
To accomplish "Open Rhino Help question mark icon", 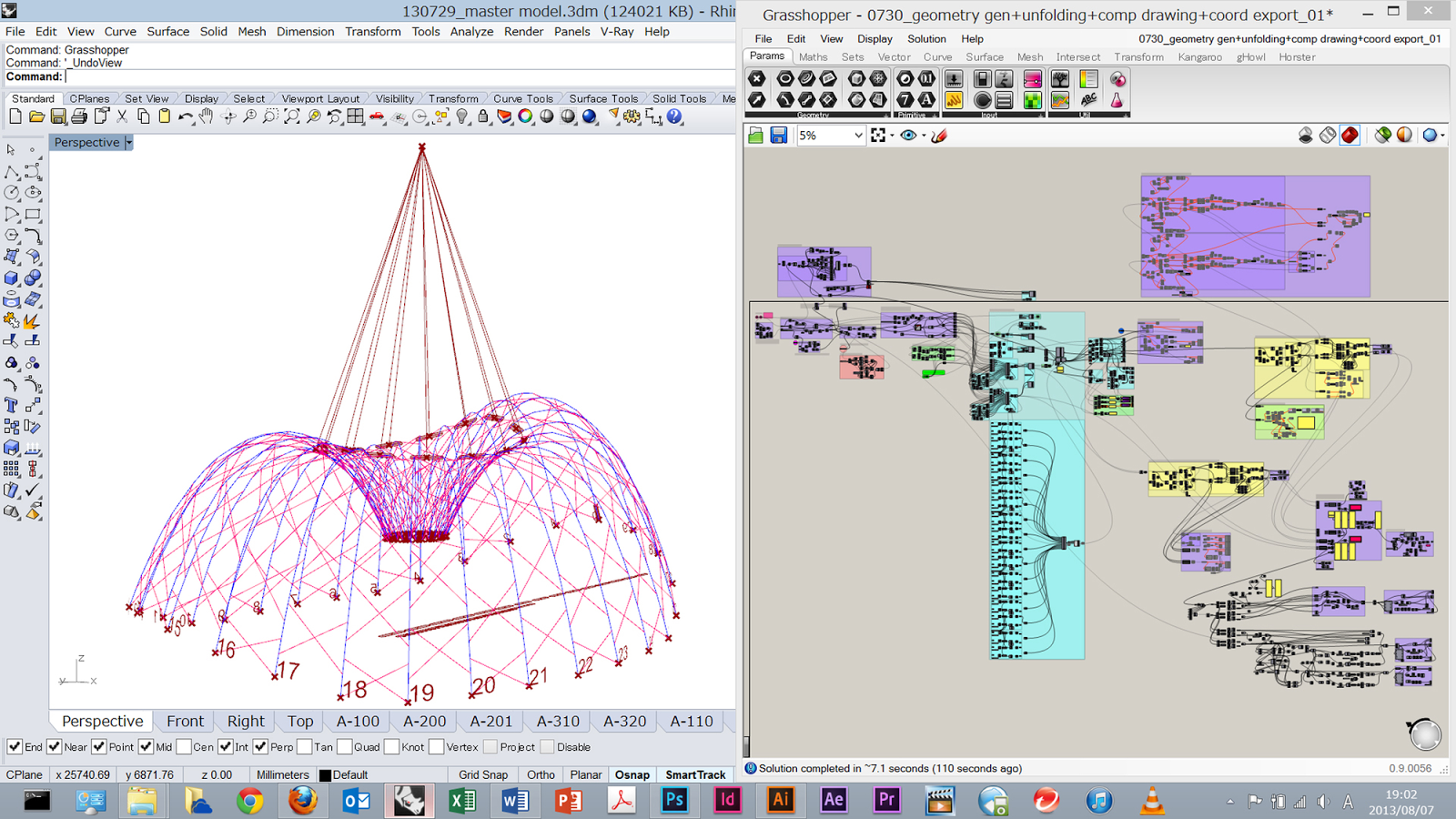I will coord(674,116).
